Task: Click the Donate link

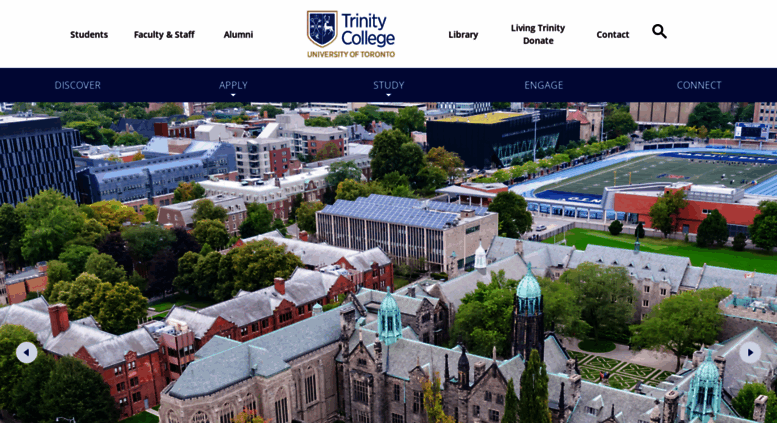Action: coord(538,41)
